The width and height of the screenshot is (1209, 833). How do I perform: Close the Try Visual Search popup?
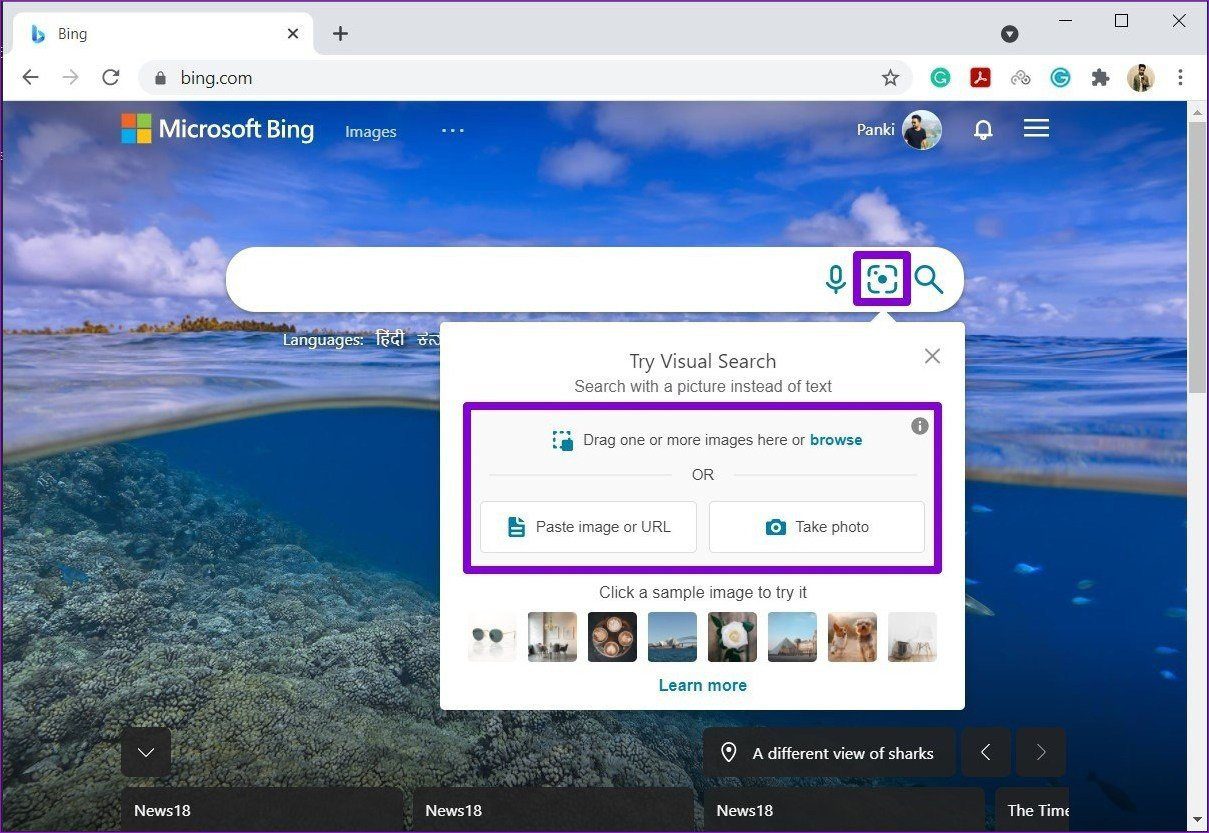932,356
